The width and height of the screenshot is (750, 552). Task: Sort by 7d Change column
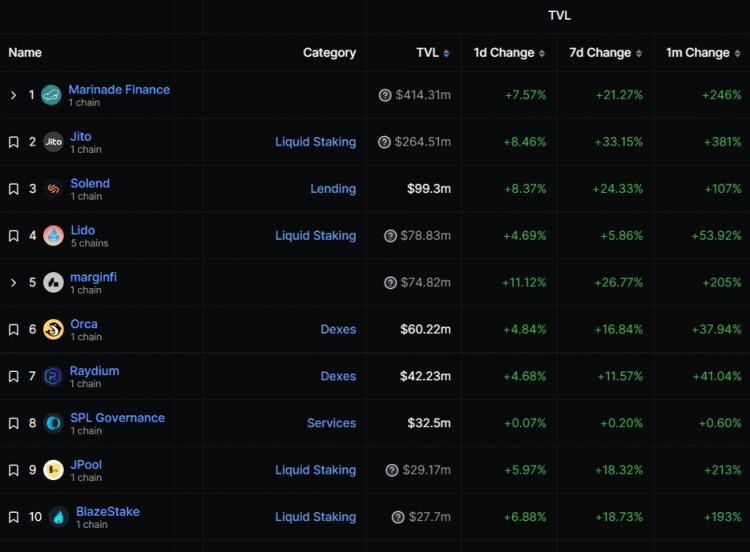coord(605,53)
